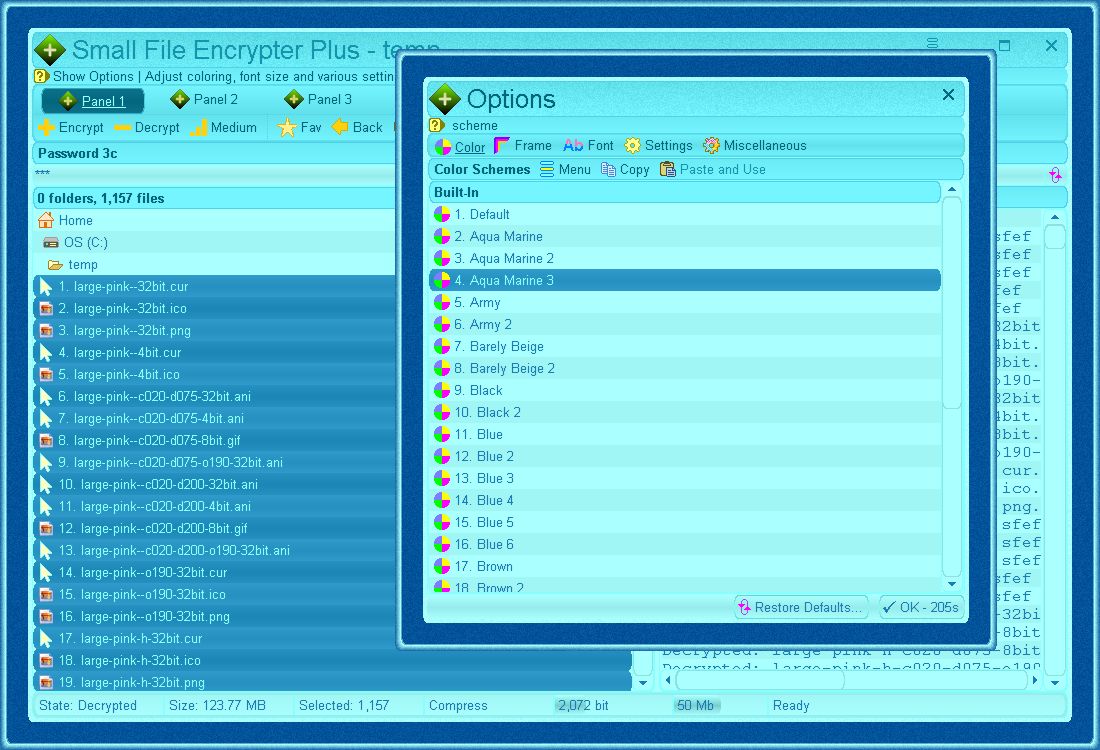Choose the 16. Blue 6 scheme

(x=685, y=544)
